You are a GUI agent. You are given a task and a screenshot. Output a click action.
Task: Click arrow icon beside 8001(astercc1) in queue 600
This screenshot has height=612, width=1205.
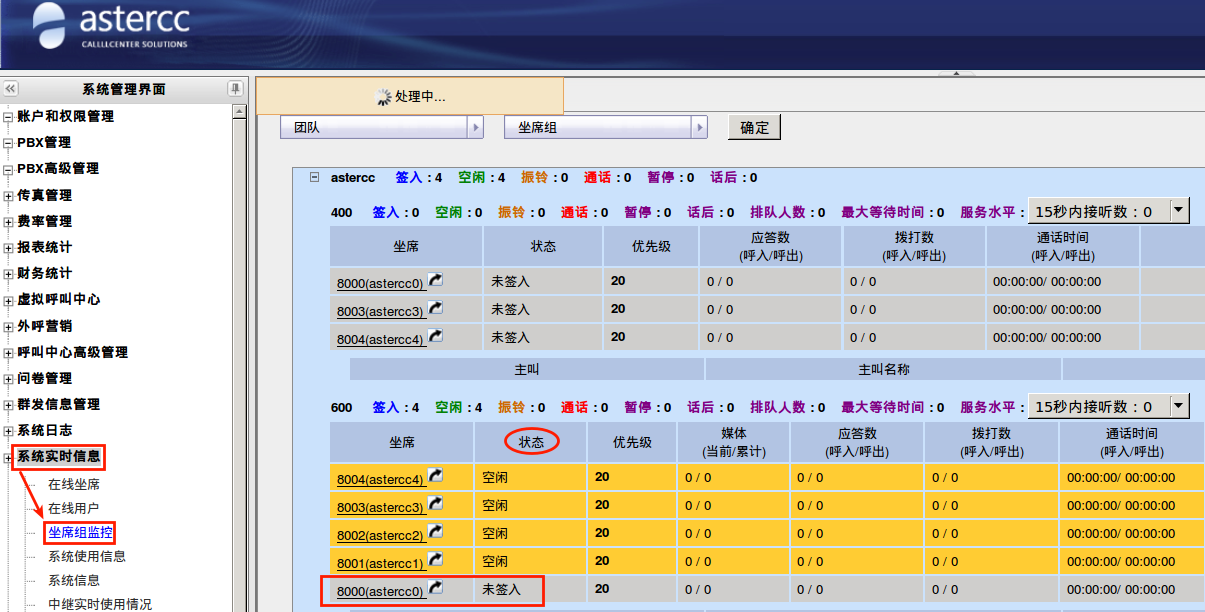(x=435, y=560)
